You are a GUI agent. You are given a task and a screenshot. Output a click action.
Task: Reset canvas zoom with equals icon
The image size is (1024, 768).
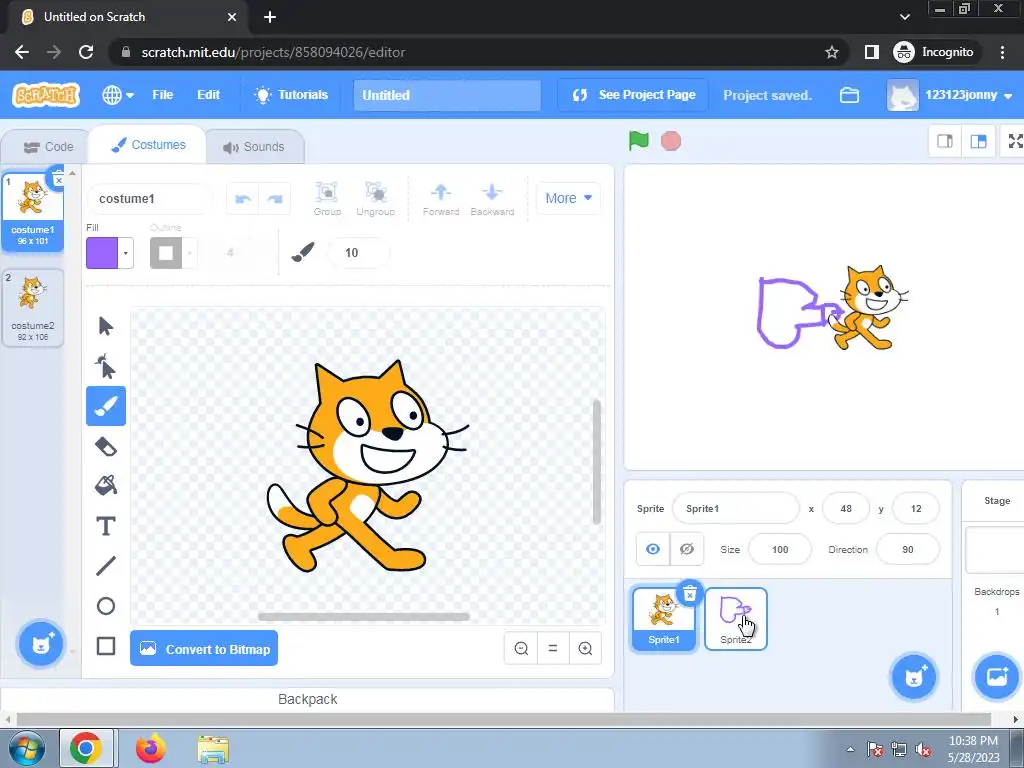click(553, 648)
